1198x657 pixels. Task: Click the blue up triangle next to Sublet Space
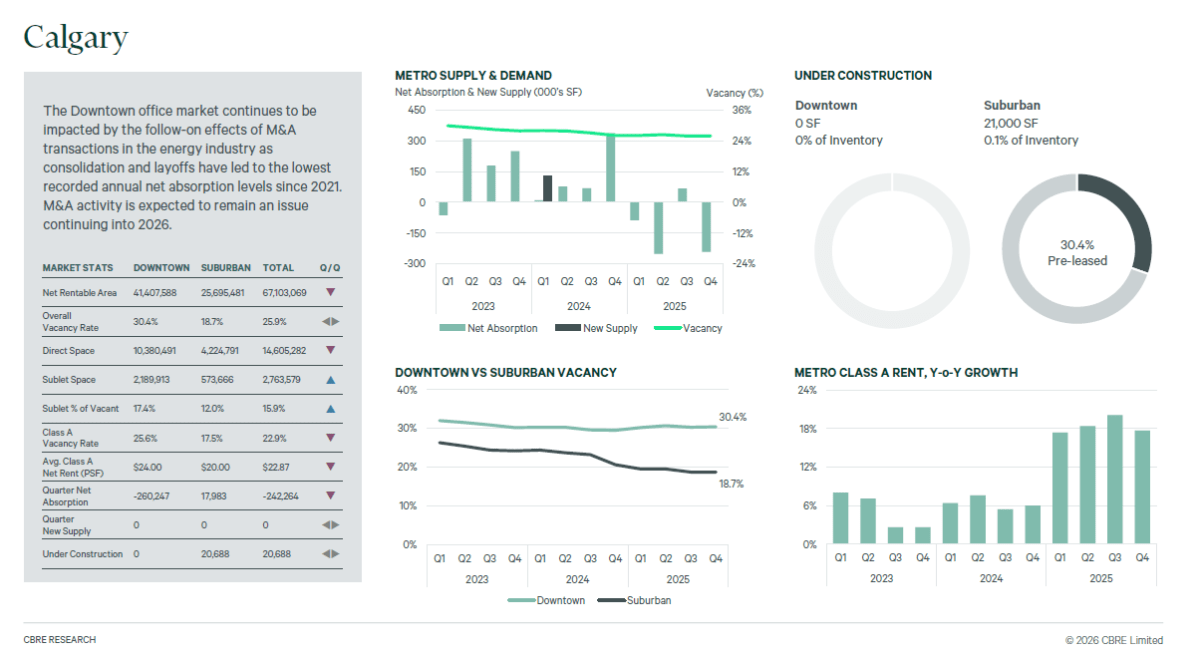pyautogui.click(x=332, y=379)
